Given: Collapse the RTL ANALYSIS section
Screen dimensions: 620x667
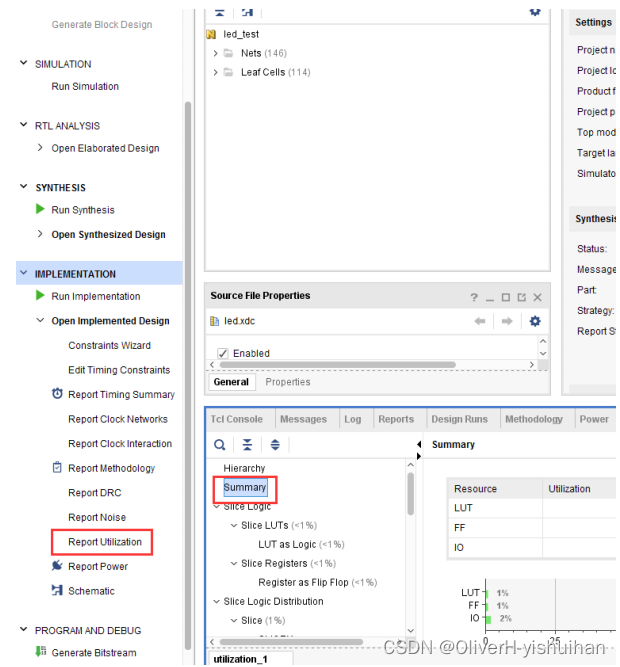Looking at the screenshot, I should point(24,125).
